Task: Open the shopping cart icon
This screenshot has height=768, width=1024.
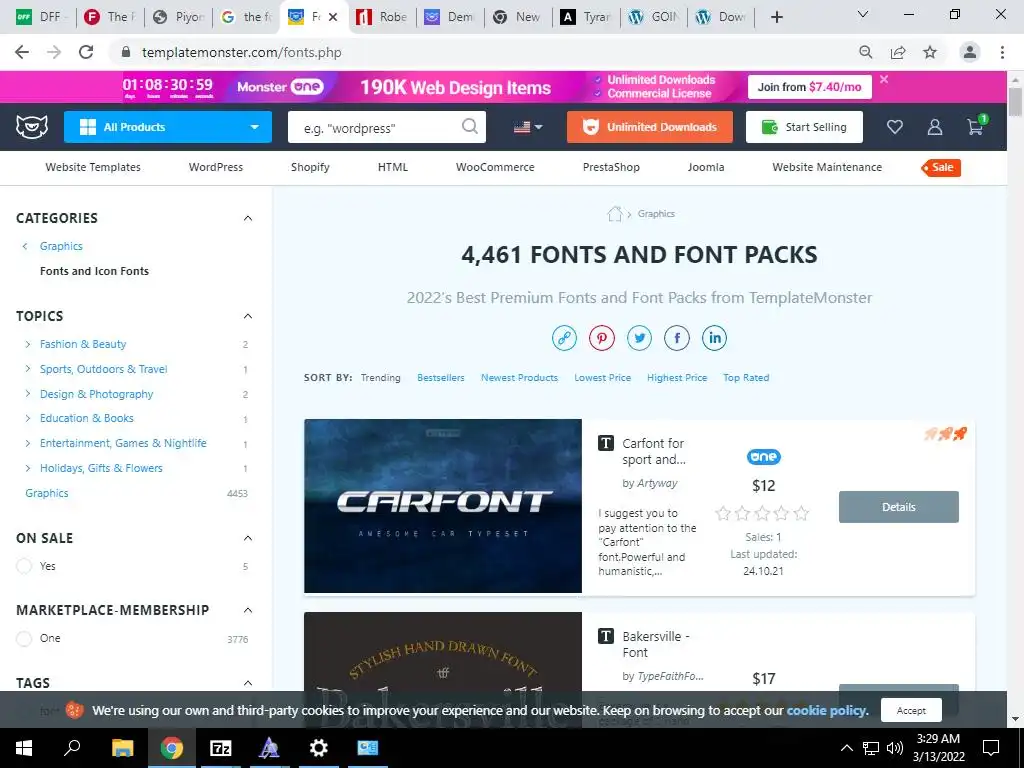Action: coord(976,125)
